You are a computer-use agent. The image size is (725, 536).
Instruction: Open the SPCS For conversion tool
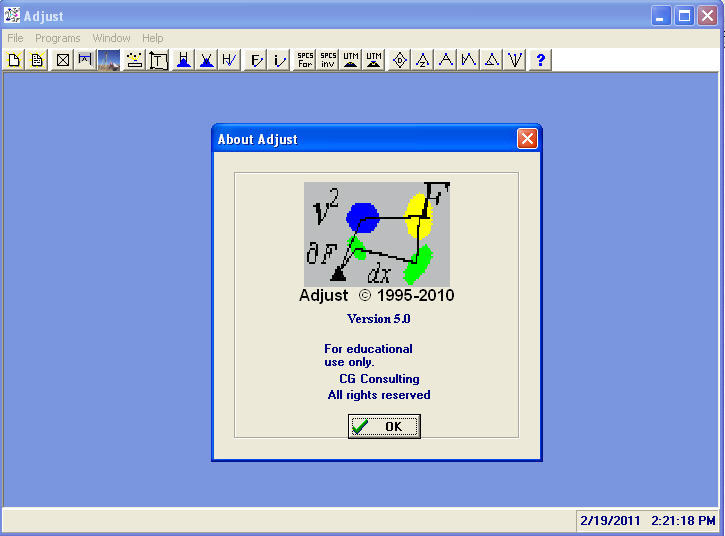click(305, 60)
